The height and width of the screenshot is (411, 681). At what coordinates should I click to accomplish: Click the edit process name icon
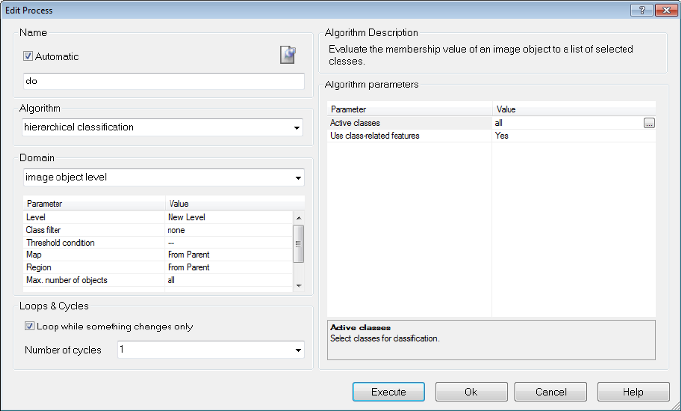pyautogui.click(x=288, y=56)
